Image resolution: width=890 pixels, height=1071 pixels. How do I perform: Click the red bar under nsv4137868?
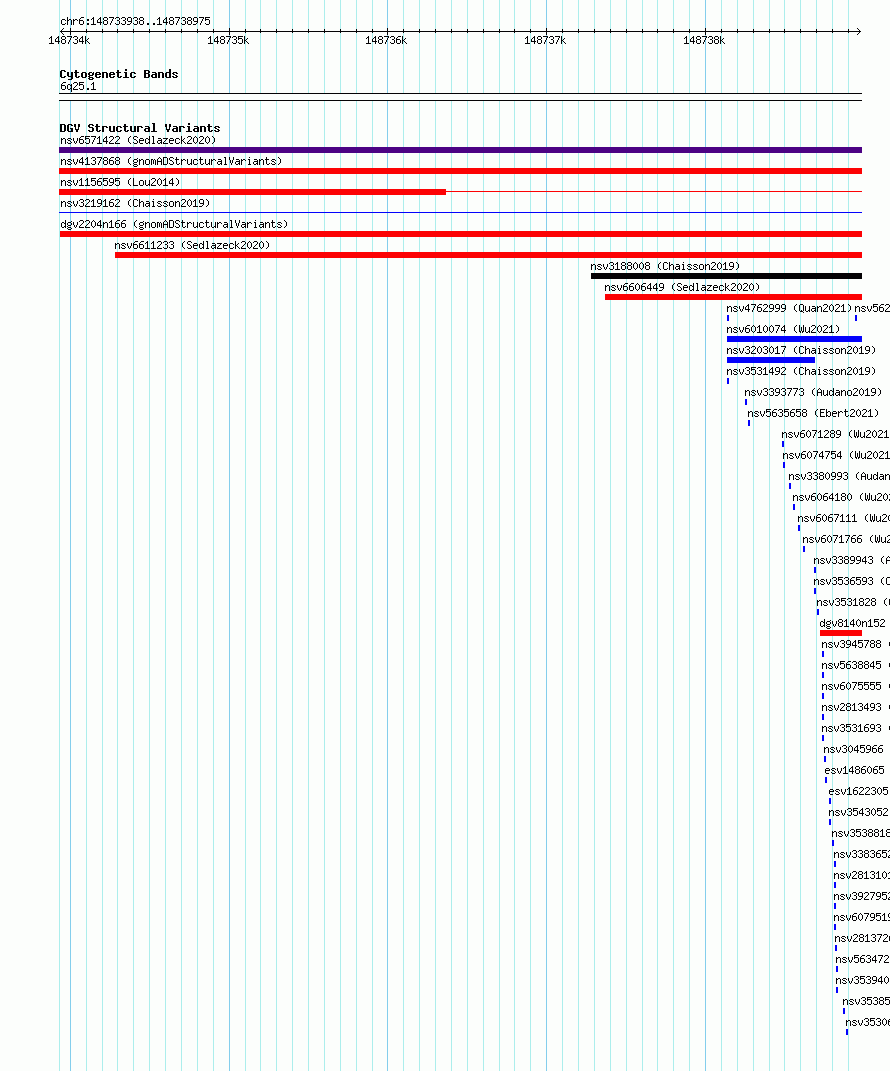click(460, 171)
